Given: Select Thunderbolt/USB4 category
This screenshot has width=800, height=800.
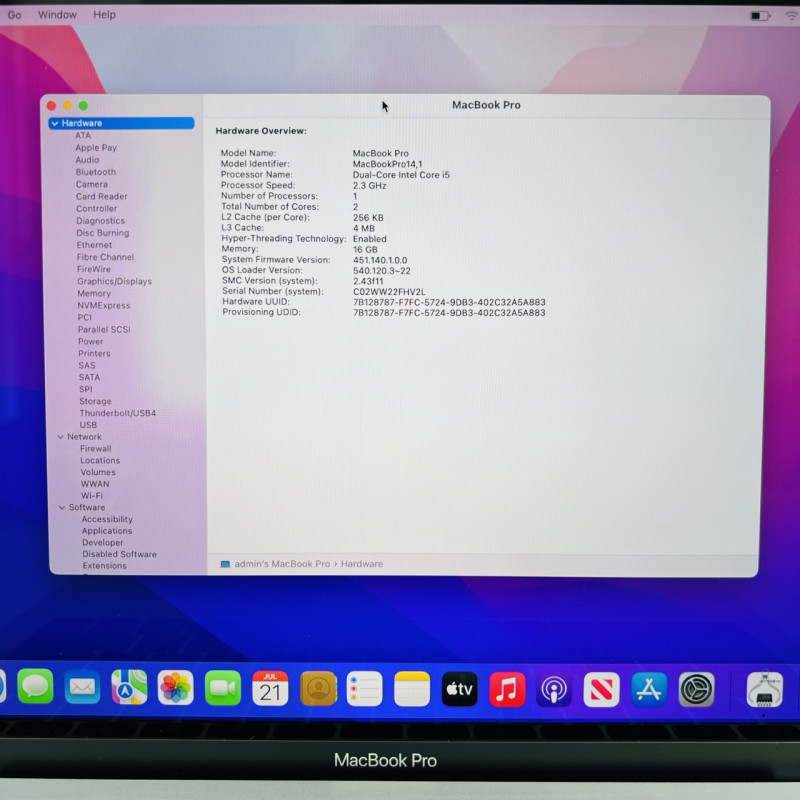Looking at the screenshot, I should coord(118,413).
